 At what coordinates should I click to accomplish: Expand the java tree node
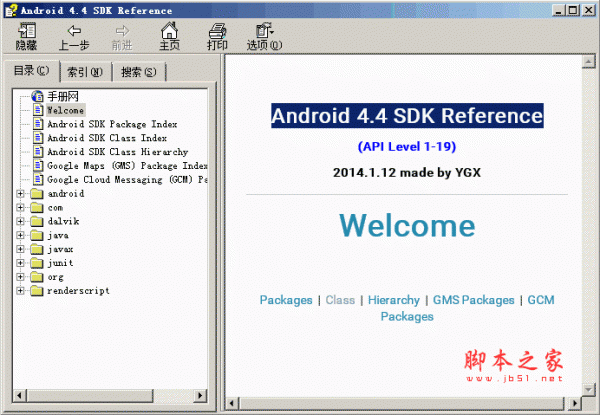[21, 235]
